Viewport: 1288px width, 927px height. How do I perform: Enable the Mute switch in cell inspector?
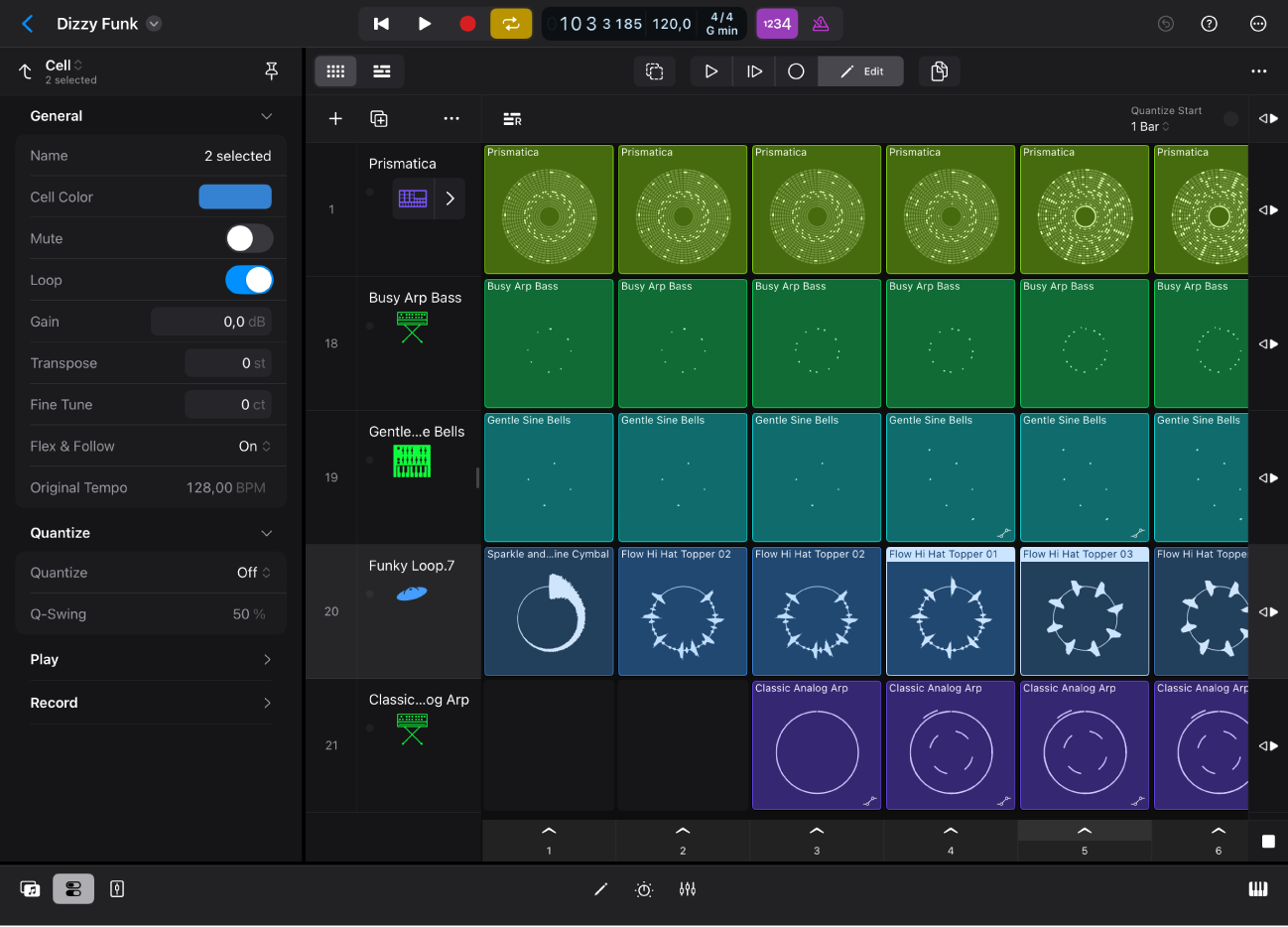point(248,238)
